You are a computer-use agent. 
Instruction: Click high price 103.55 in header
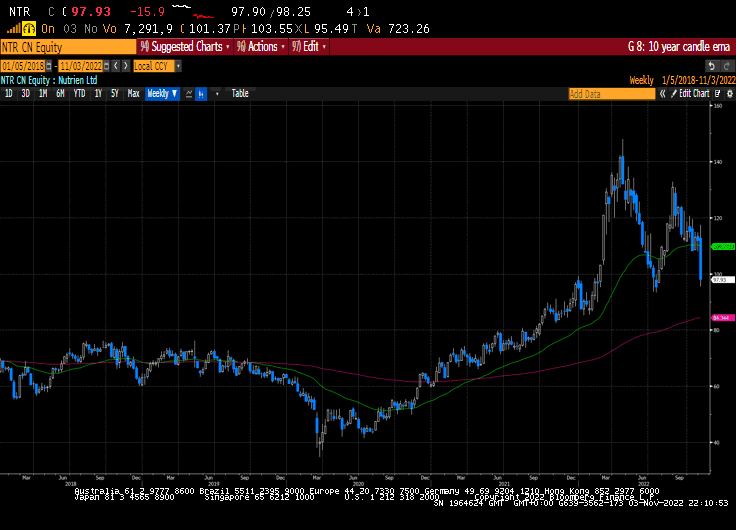pyautogui.click(x=272, y=29)
